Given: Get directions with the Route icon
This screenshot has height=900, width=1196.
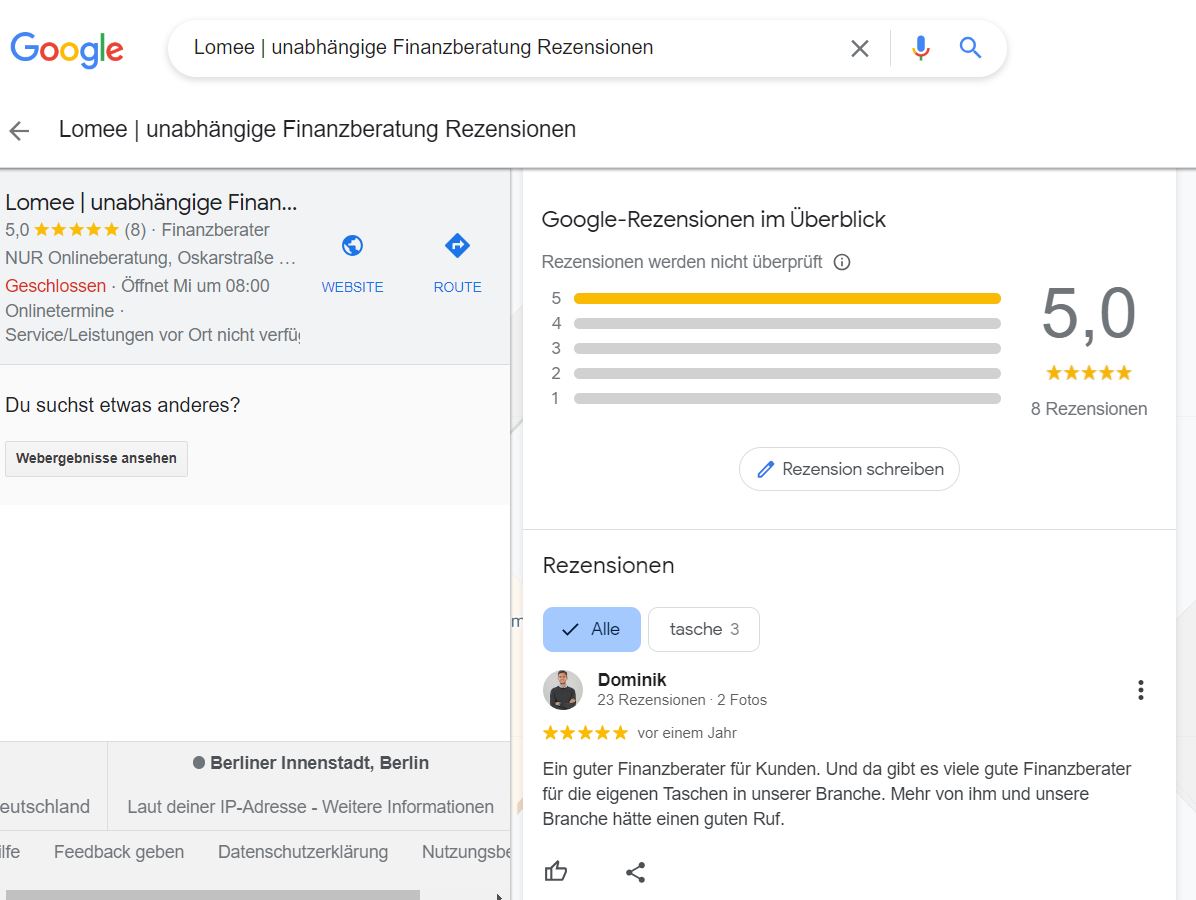Looking at the screenshot, I should (457, 246).
